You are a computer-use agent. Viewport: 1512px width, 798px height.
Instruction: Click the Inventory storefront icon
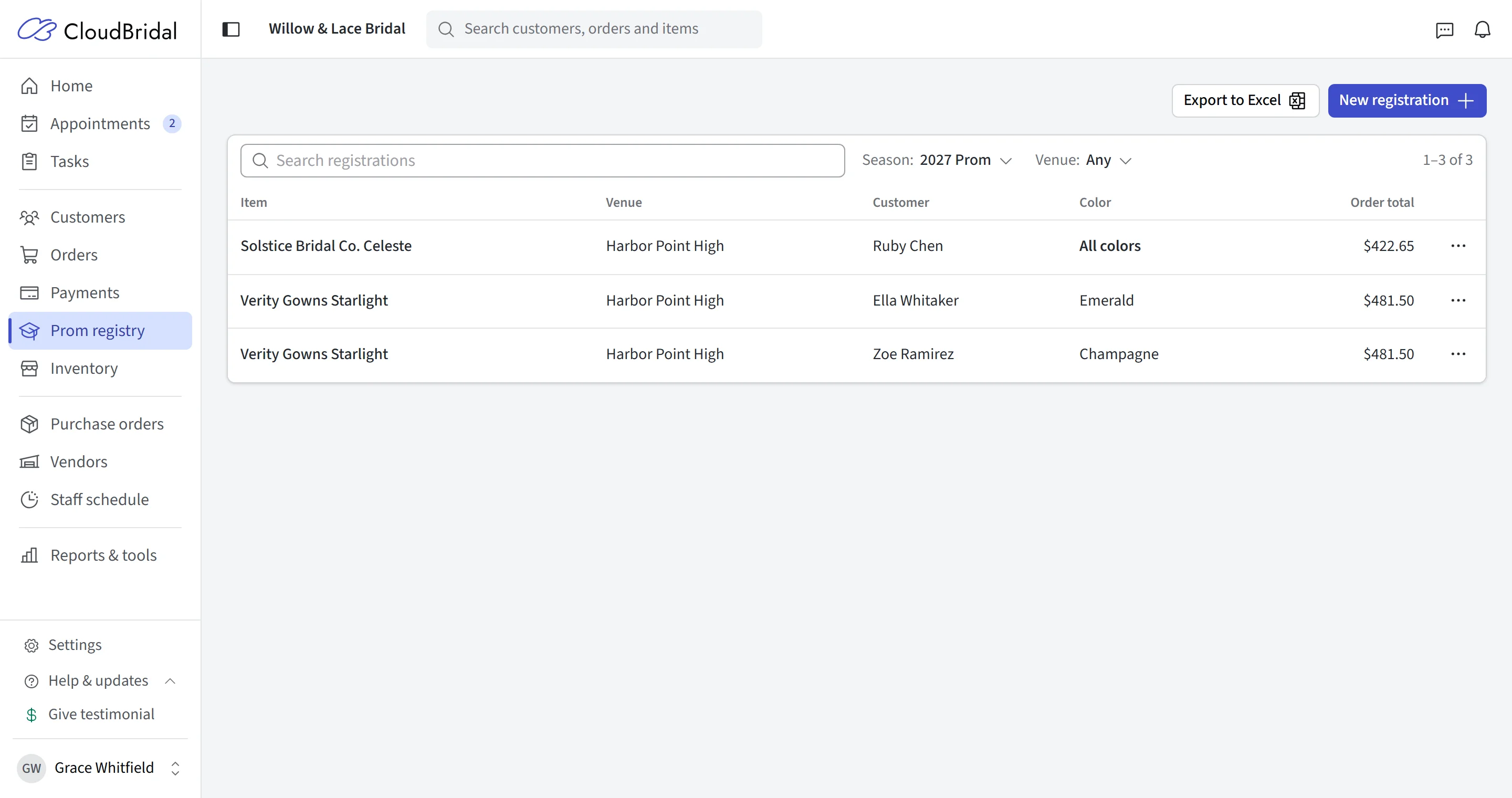coord(29,369)
